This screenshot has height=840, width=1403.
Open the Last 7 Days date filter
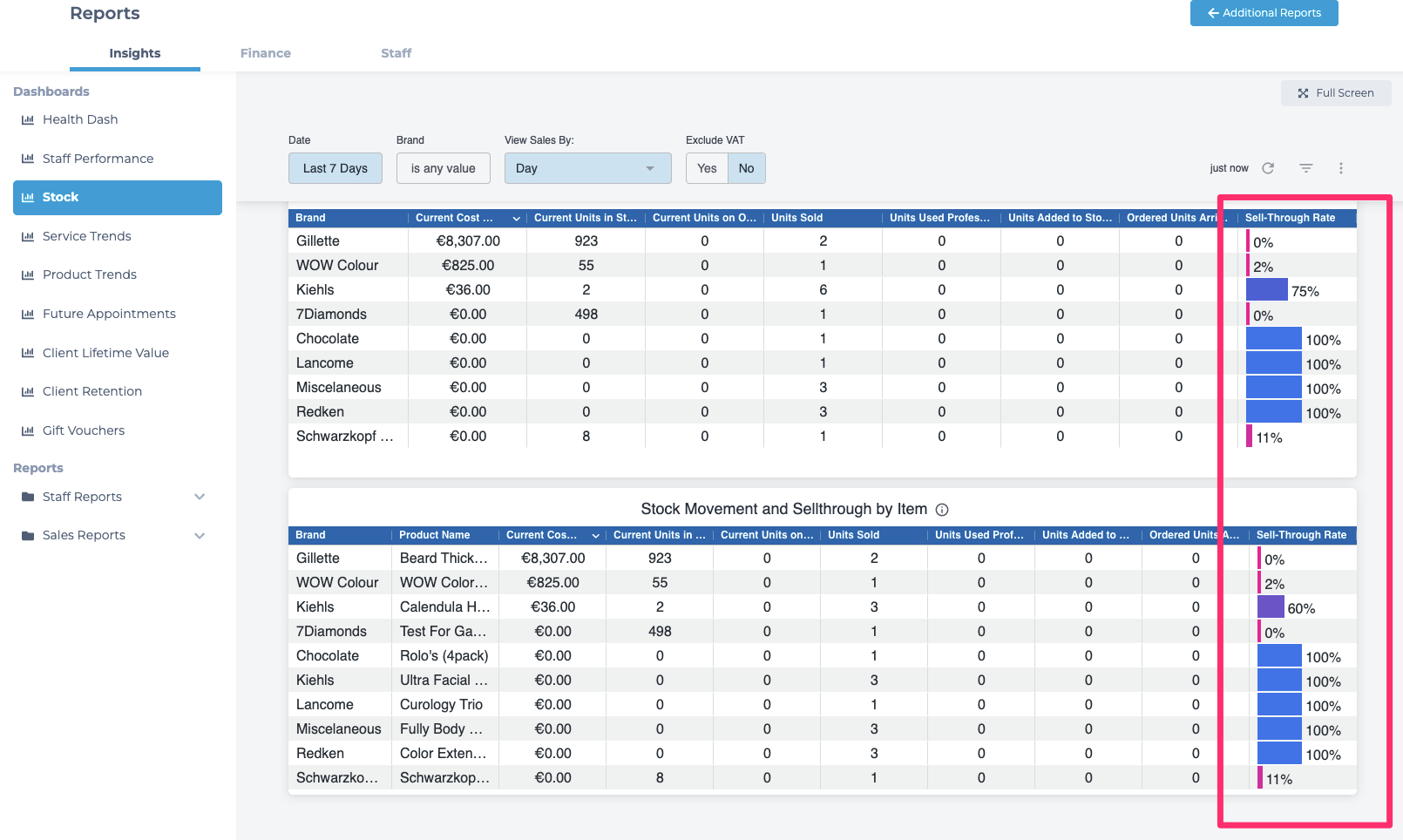[x=335, y=168]
